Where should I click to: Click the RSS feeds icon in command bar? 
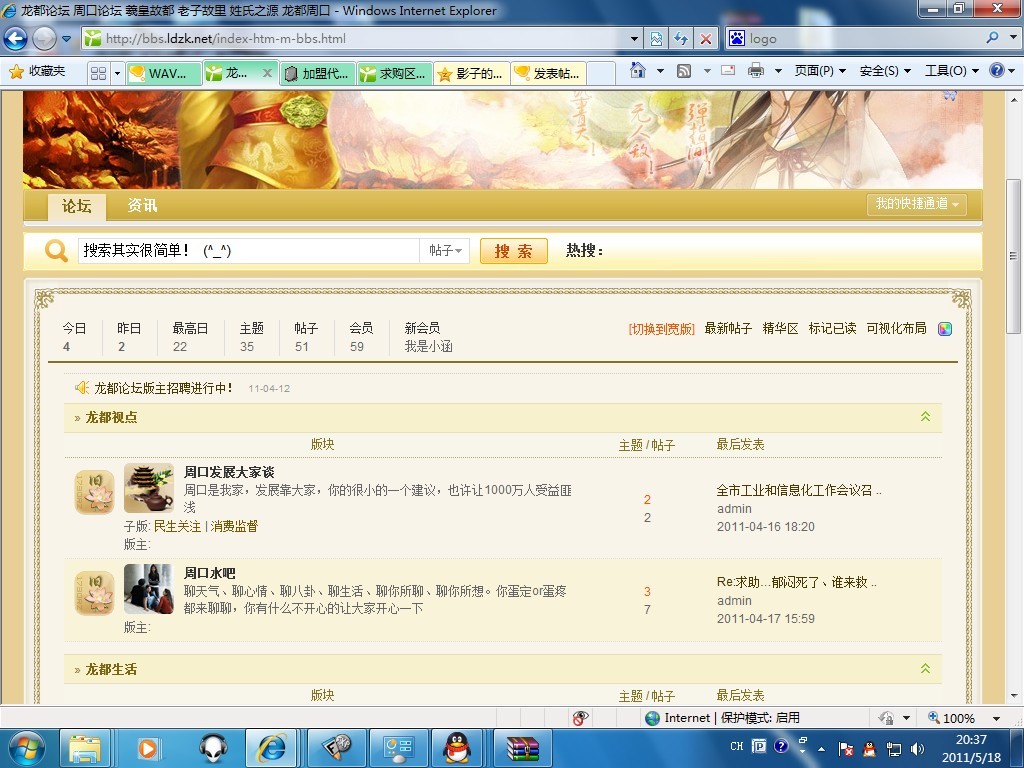(684, 71)
